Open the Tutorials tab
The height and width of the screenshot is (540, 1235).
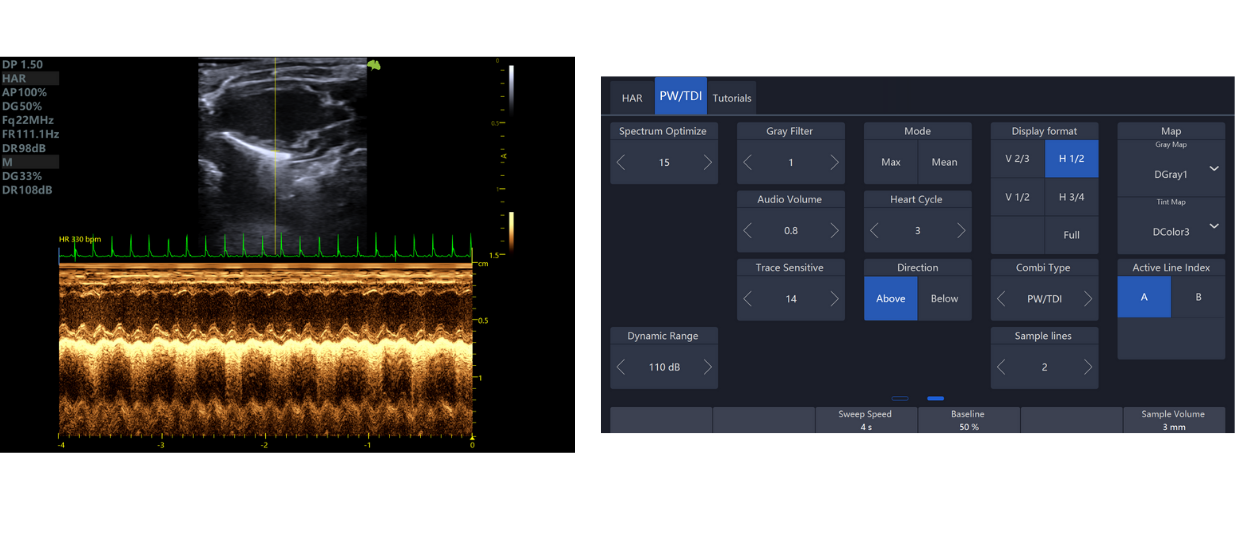(732, 98)
